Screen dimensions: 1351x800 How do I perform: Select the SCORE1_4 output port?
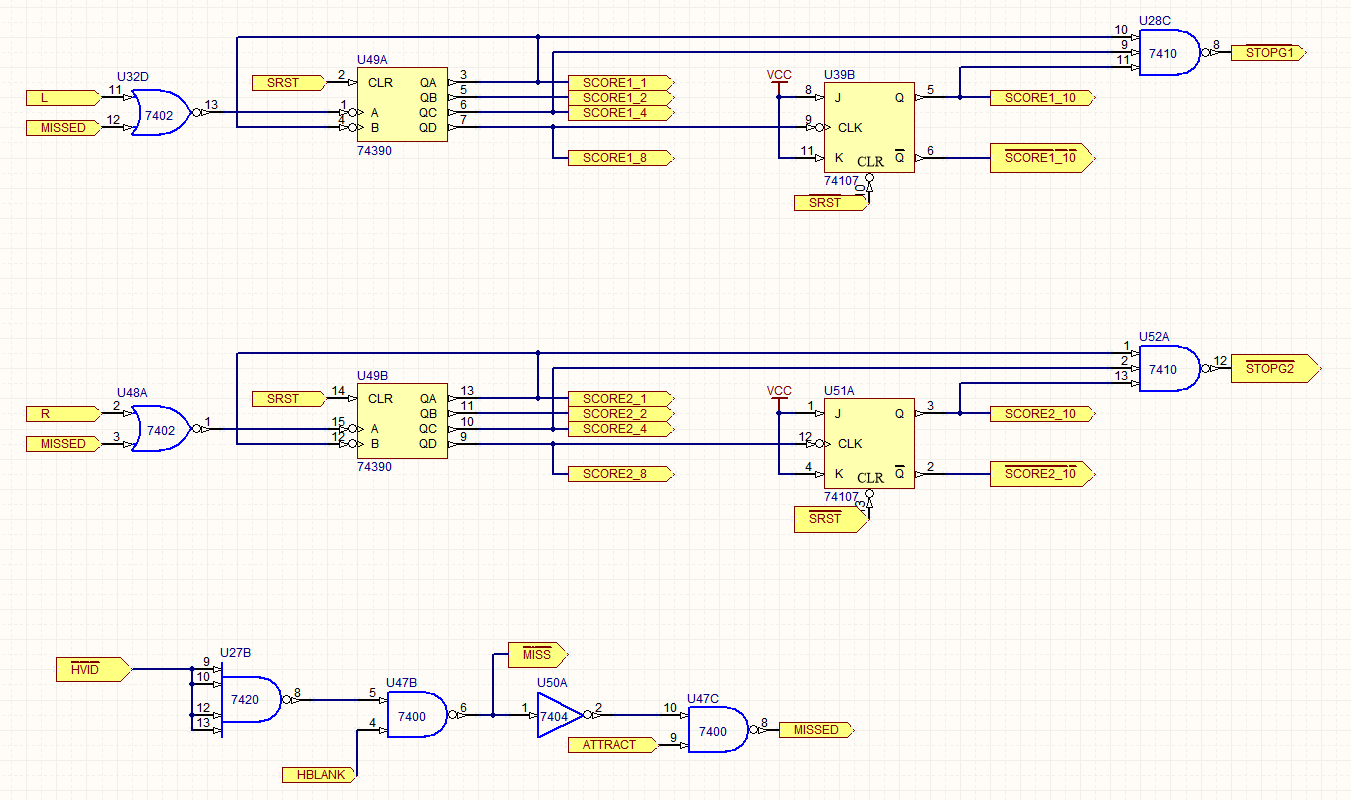pos(621,113)
